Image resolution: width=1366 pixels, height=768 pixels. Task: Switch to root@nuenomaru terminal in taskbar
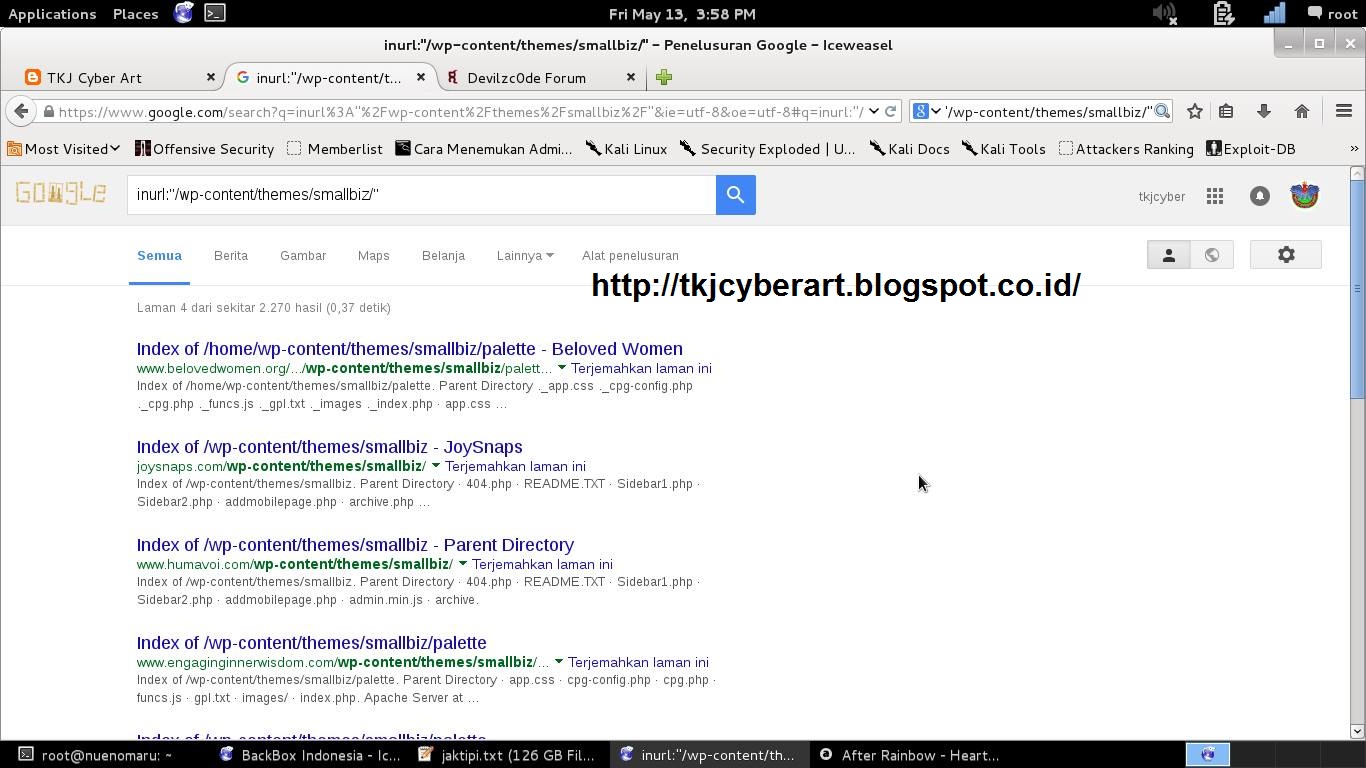click(96, 755)
